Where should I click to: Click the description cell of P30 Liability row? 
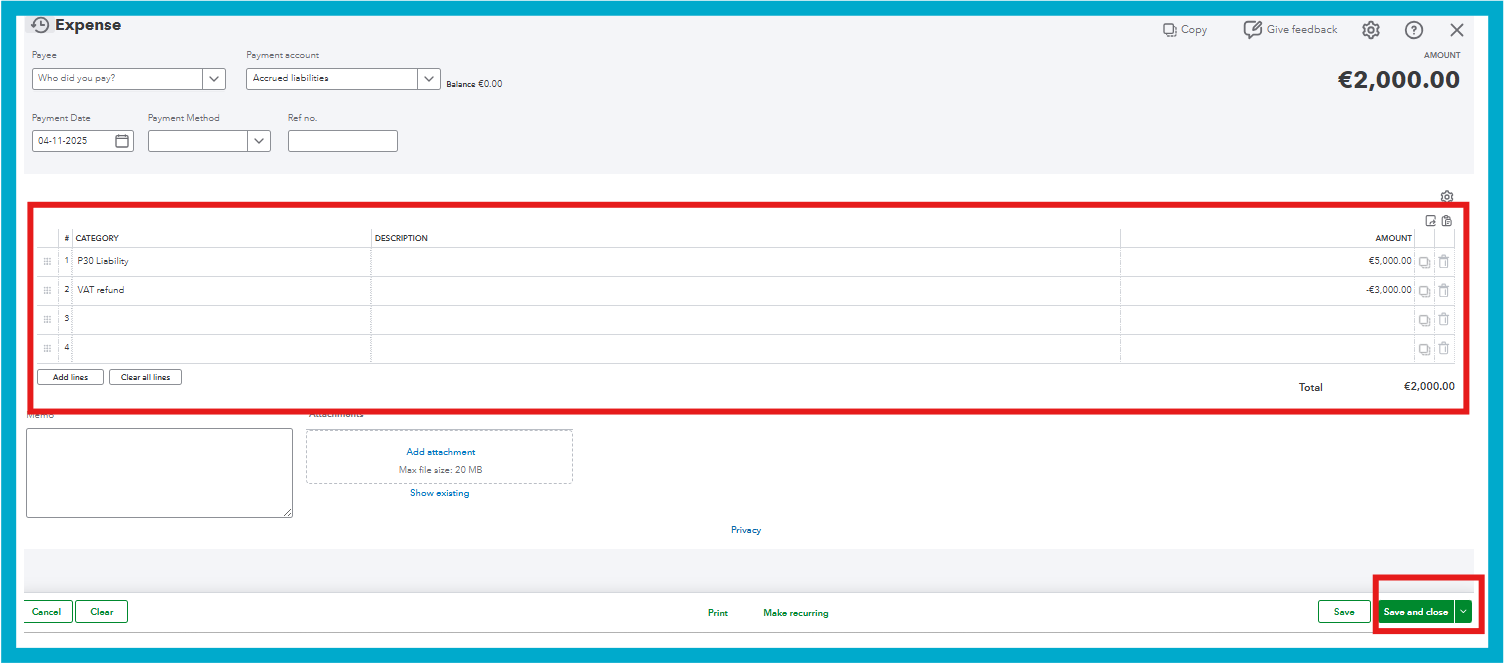(x=745, y=262)
